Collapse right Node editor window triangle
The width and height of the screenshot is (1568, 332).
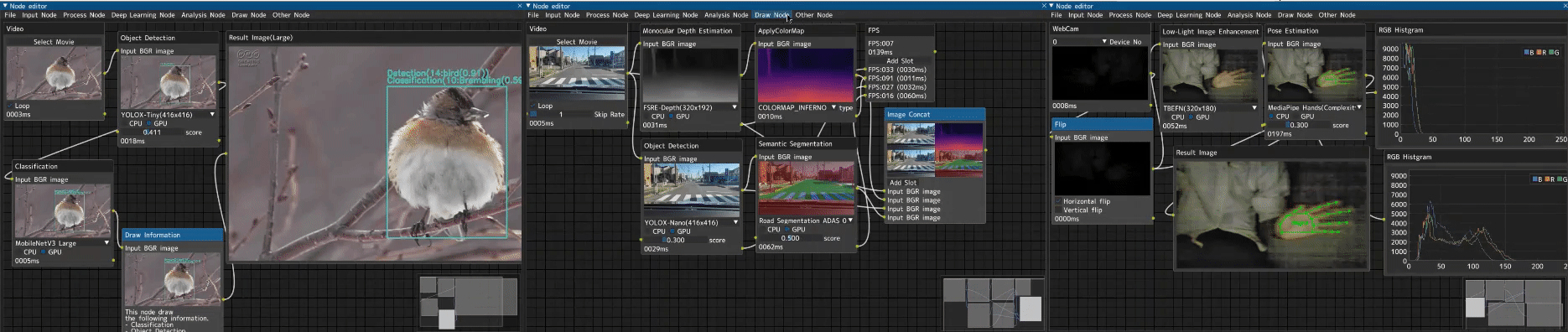click(1051, 6)
